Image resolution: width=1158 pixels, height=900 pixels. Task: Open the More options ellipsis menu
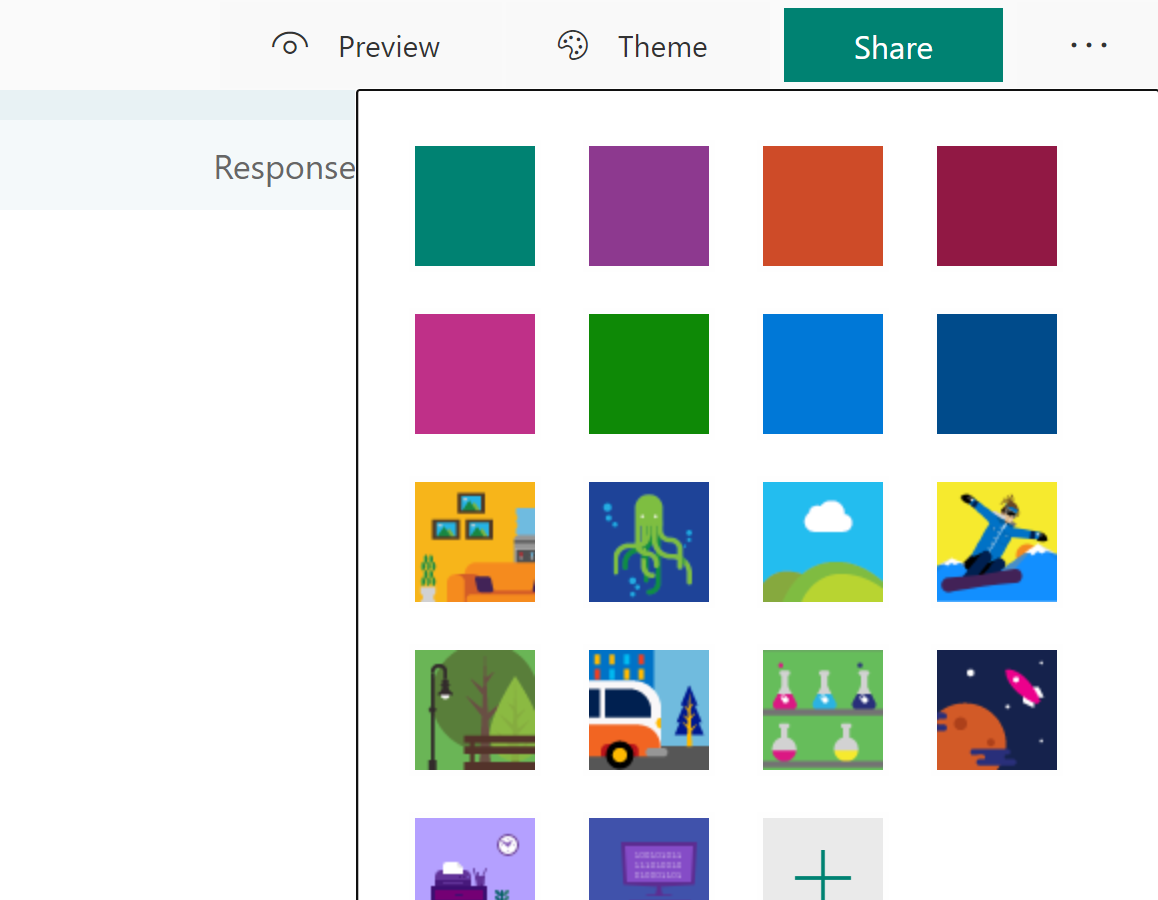tap(1089, 45)
